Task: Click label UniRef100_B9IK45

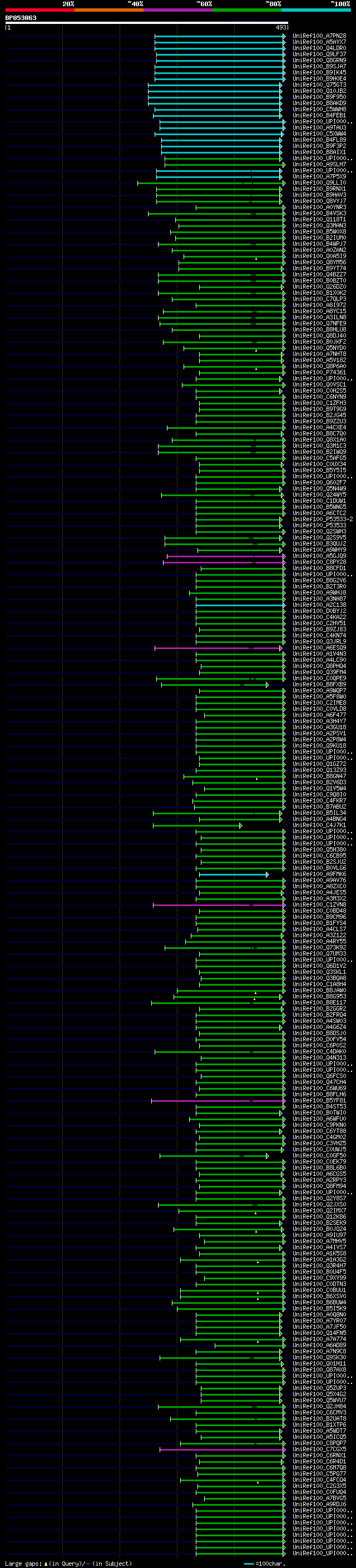Action: pyautogui.click(x=319, y=72)
